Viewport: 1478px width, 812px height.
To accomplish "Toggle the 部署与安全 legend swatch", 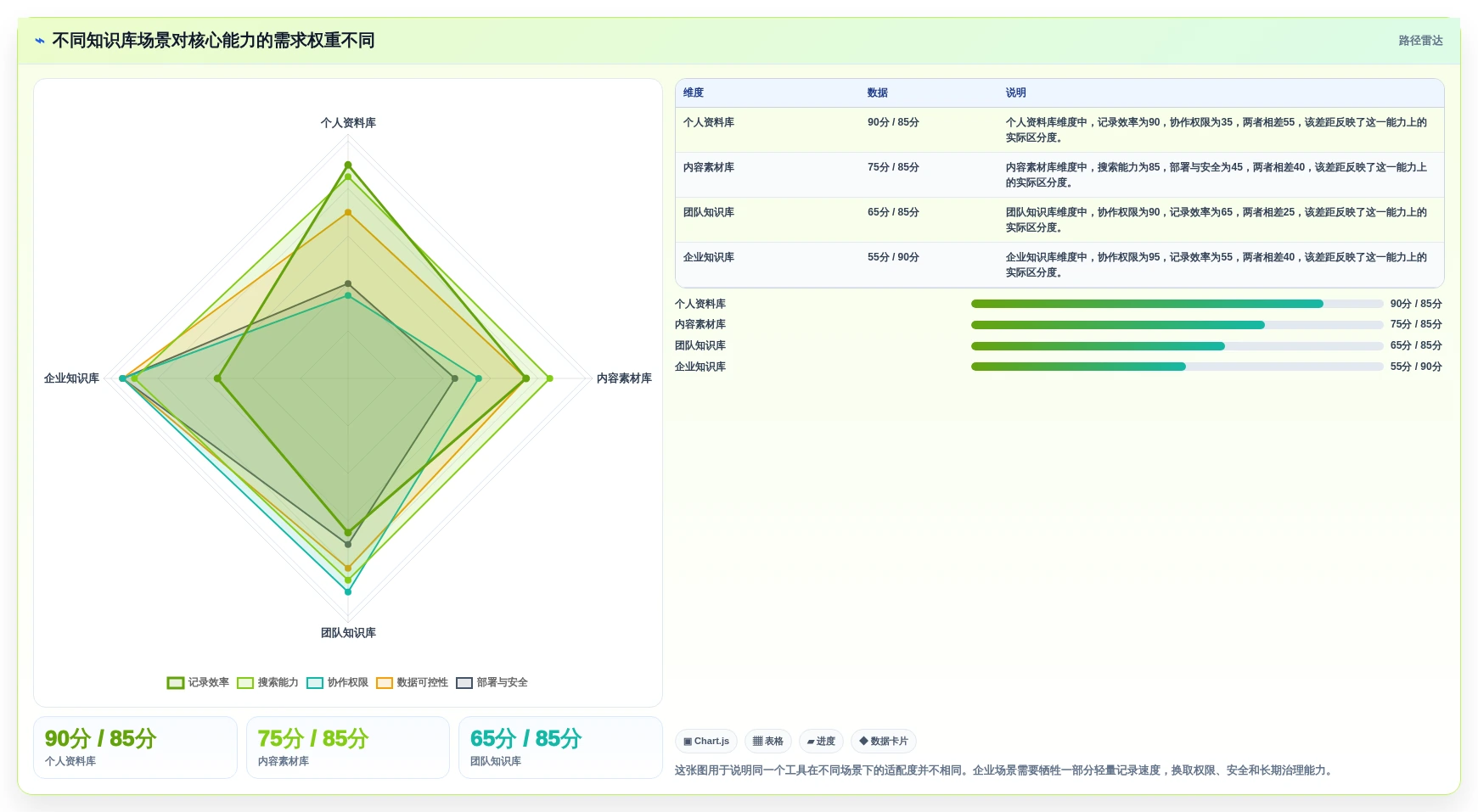I will [464, 683].
